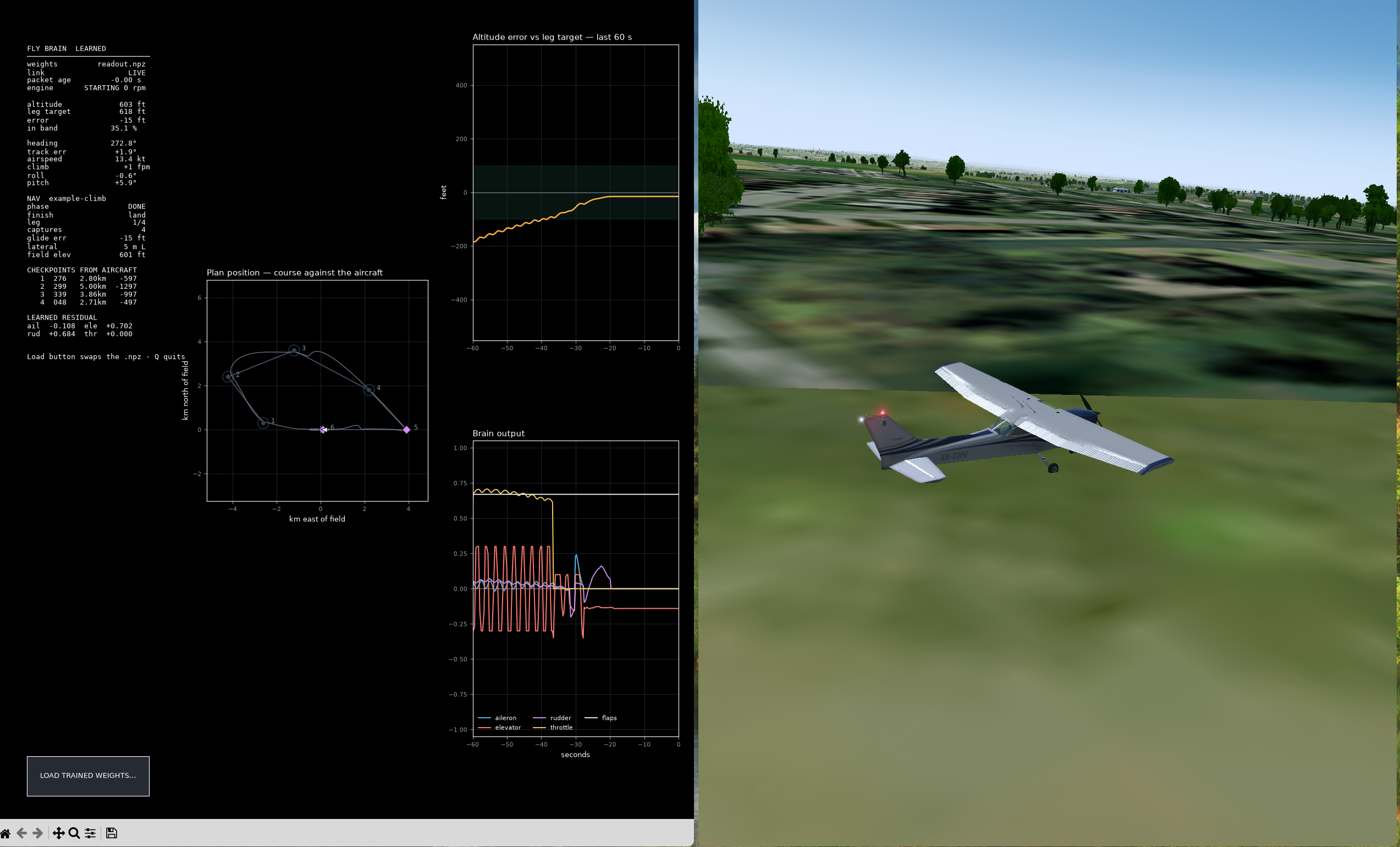The height and width of the screenshot is (847, 1400).
Task: Click throttle entry in legend
Action: coord(553,728)
